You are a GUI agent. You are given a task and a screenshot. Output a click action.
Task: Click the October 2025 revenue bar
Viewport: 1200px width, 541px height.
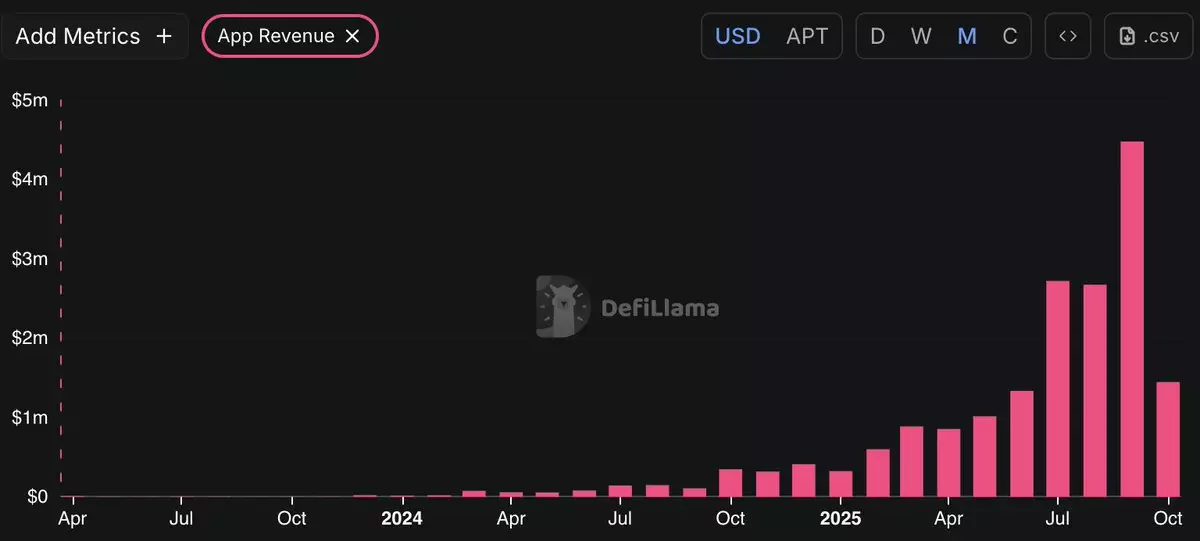(1168, 440)
